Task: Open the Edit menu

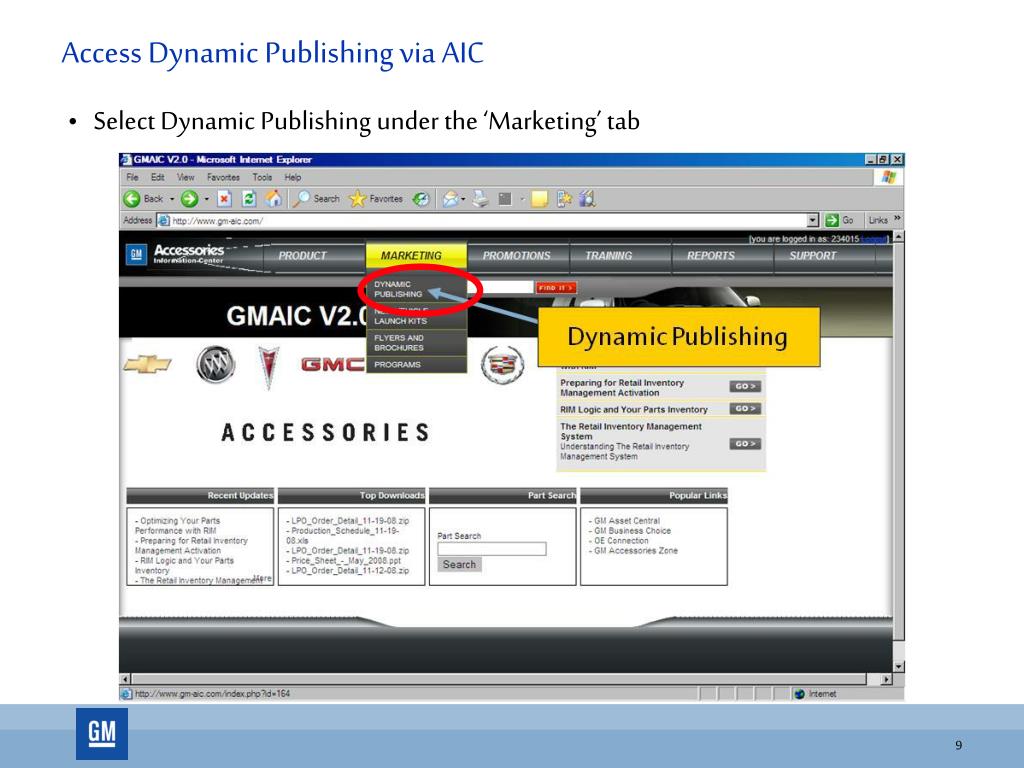Action: [x=157, y=177]
